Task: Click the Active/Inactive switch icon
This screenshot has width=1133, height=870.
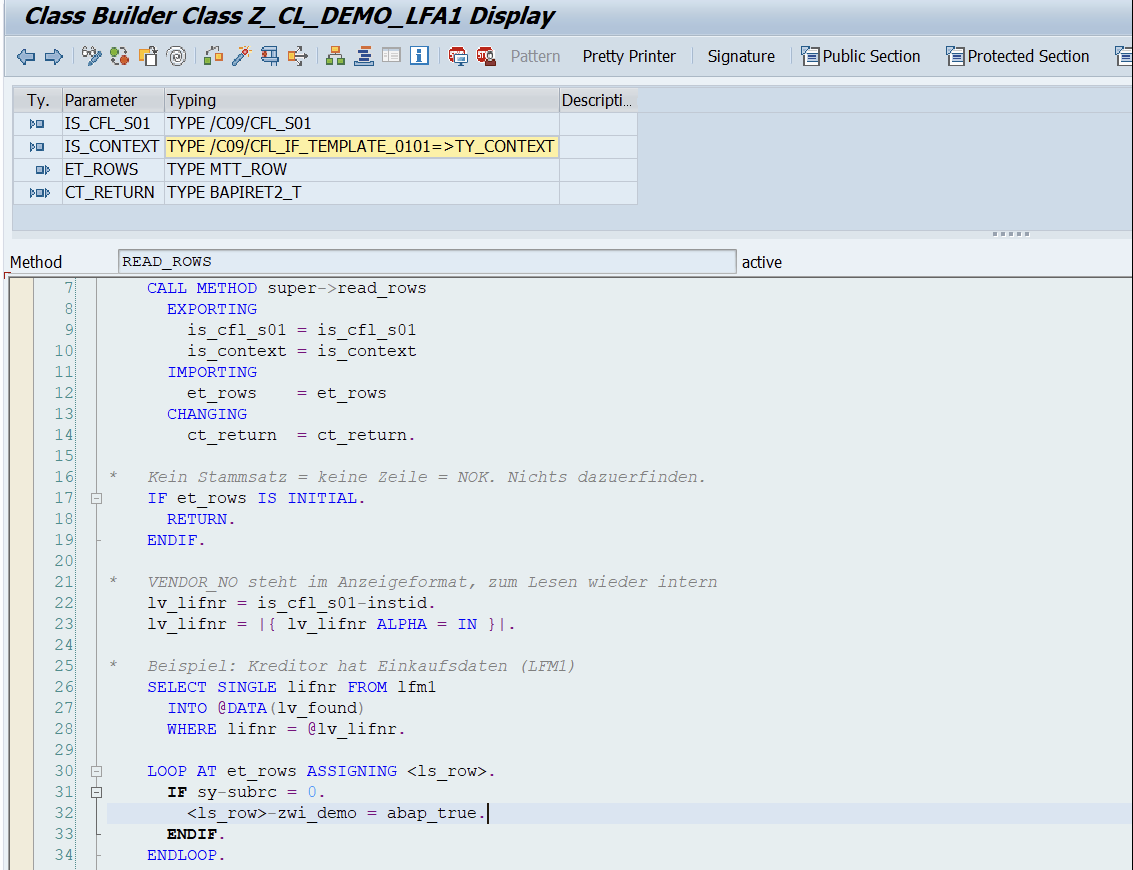Action: point(120,56)
